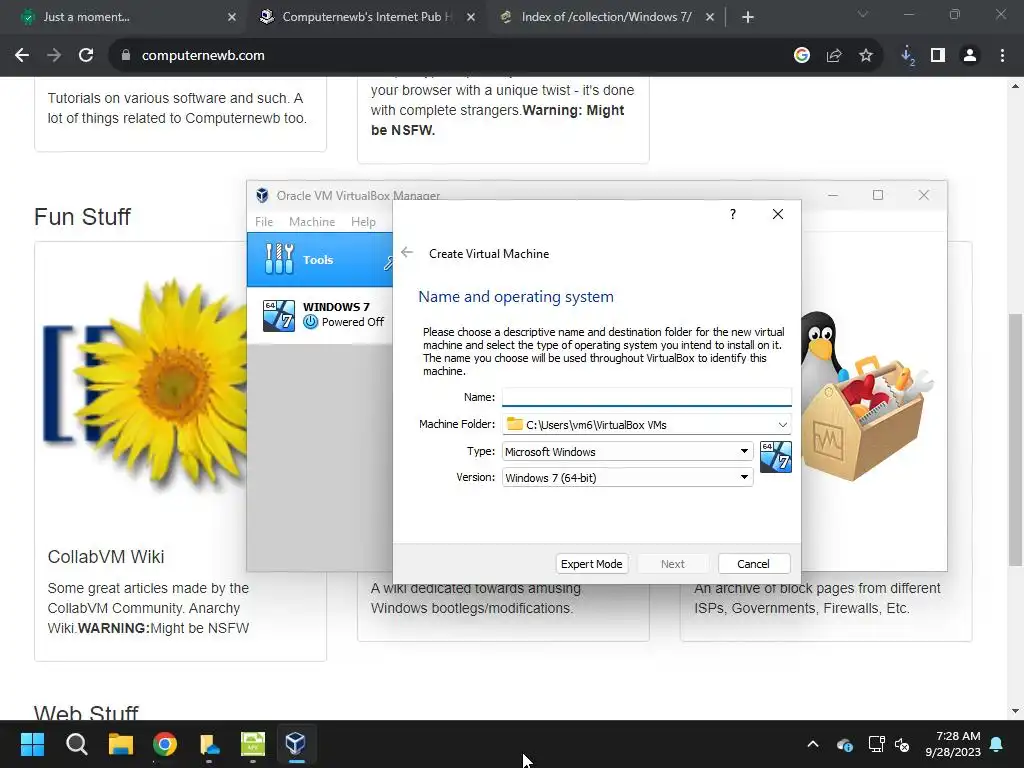Open Version dropdown showing Windows 7 (64-bit)
The height and width of the screenshot is (768, 1024).
(x=627, y=477)
